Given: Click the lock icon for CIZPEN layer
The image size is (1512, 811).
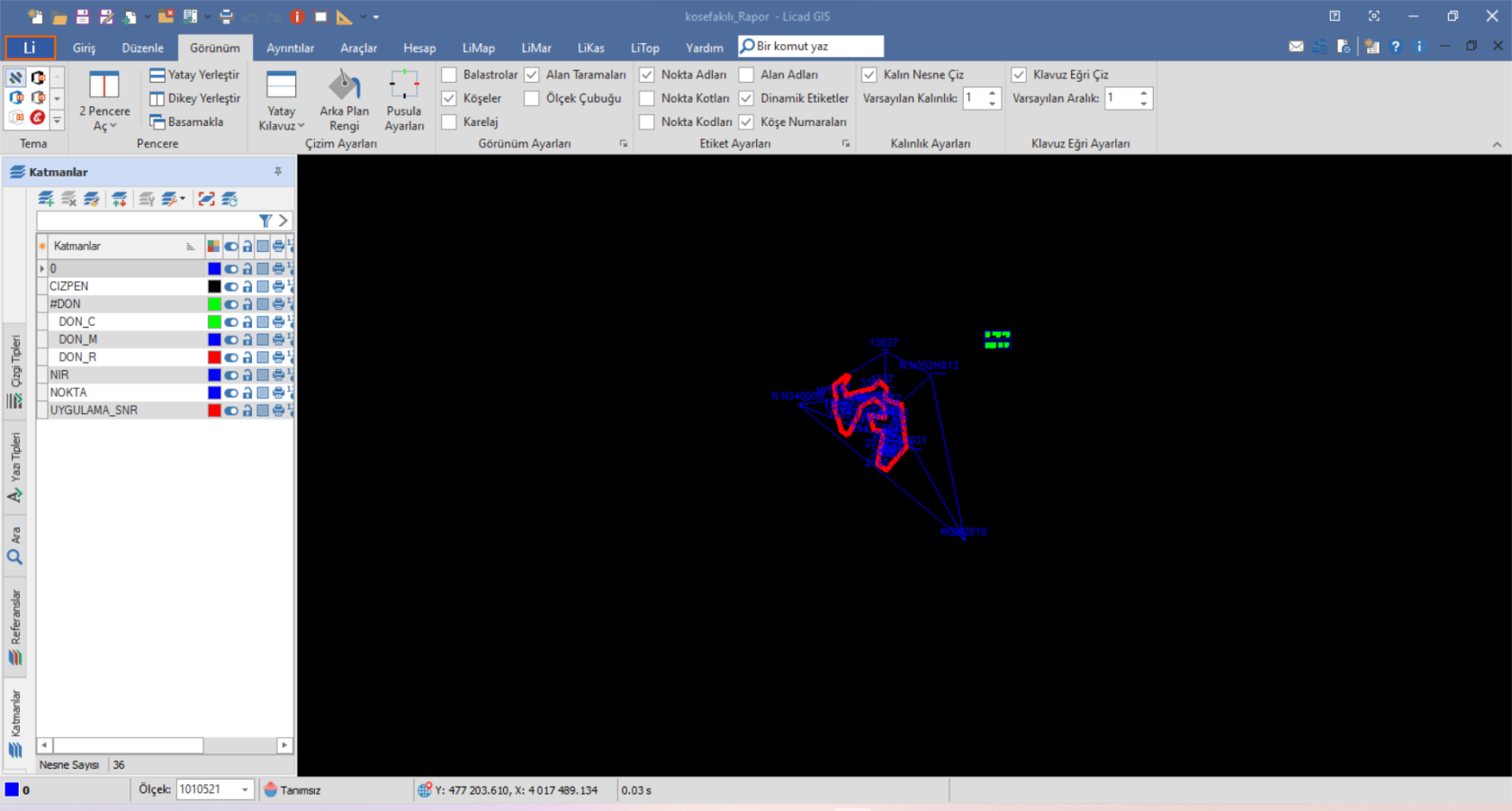Looking at the screenshot, I should click(247, 286).
